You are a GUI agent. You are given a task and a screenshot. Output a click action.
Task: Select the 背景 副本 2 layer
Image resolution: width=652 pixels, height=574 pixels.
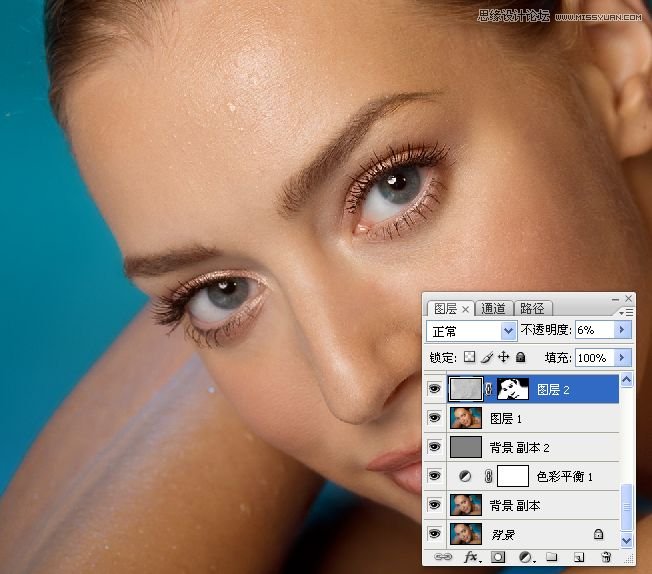pos(533,447)
